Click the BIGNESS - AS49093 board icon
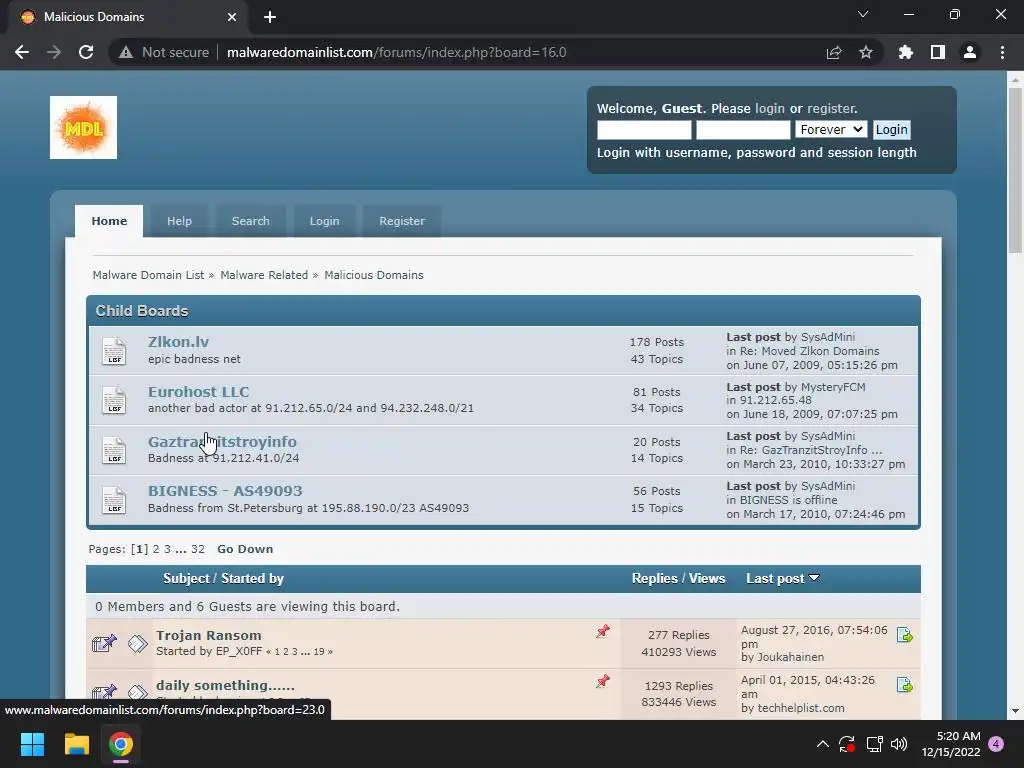1024x768 pixels. pos(114,500)
